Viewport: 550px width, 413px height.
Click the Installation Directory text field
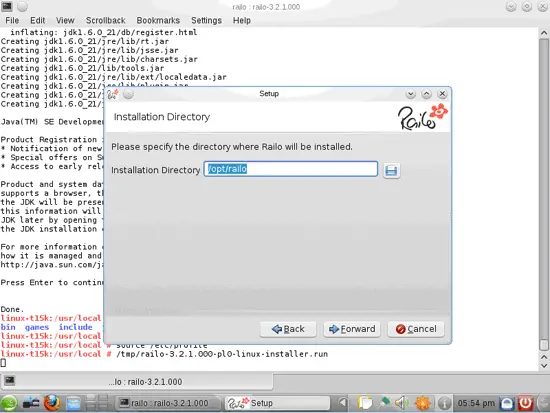291,169
